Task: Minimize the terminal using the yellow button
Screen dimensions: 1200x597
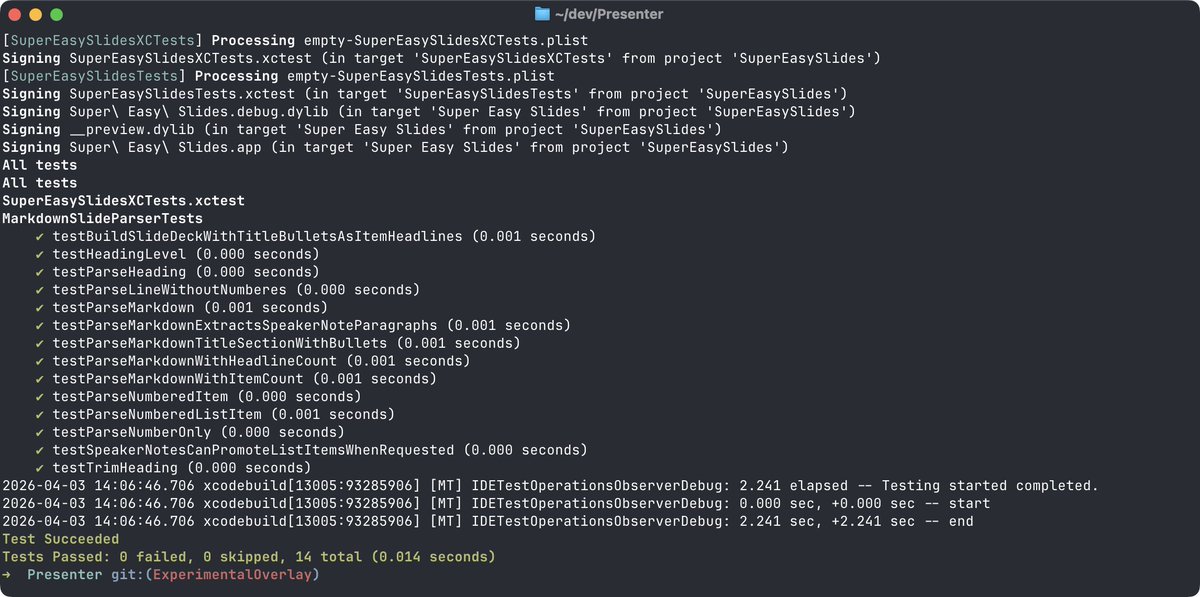Action: point(35,15)
